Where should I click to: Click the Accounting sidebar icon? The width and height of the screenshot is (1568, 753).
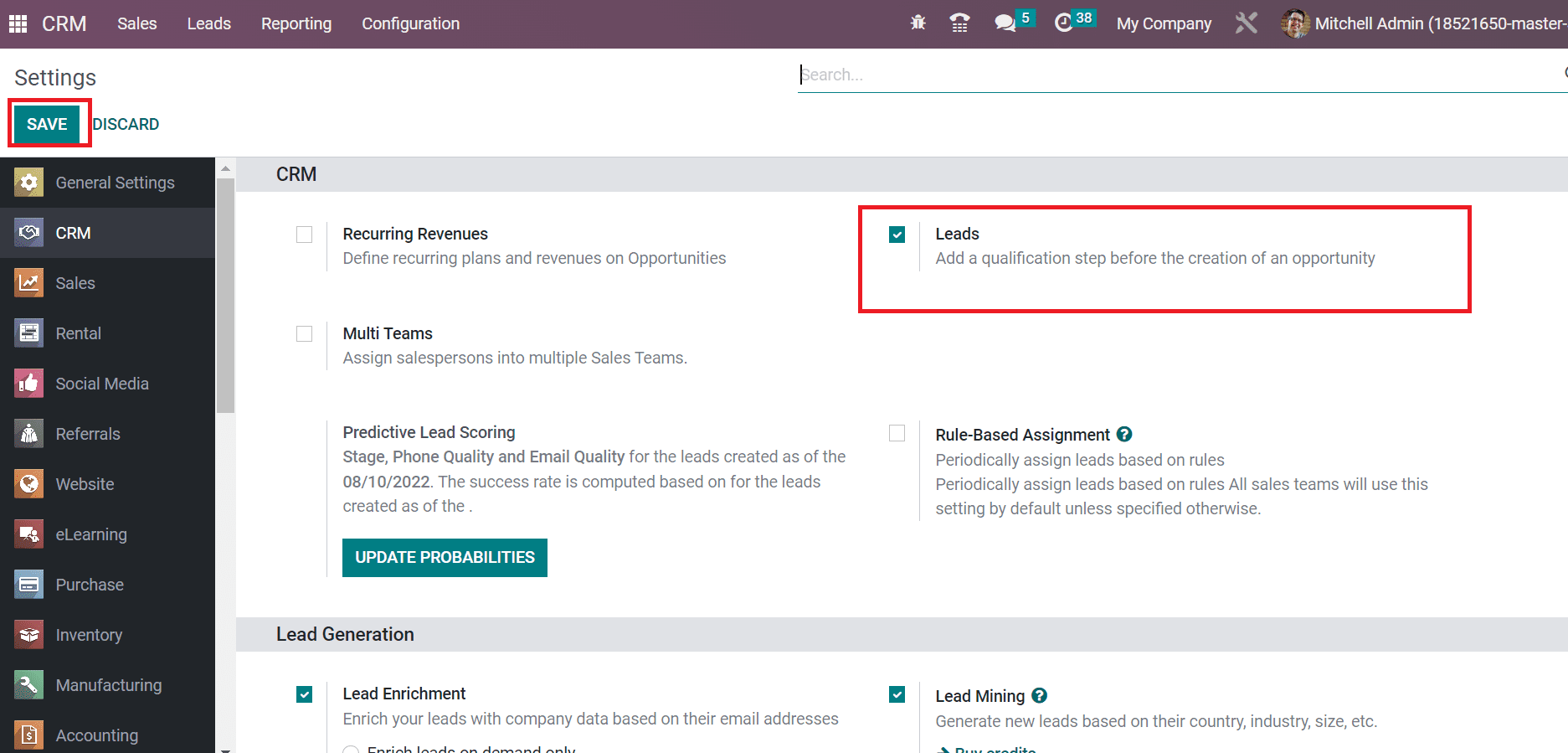29,735
